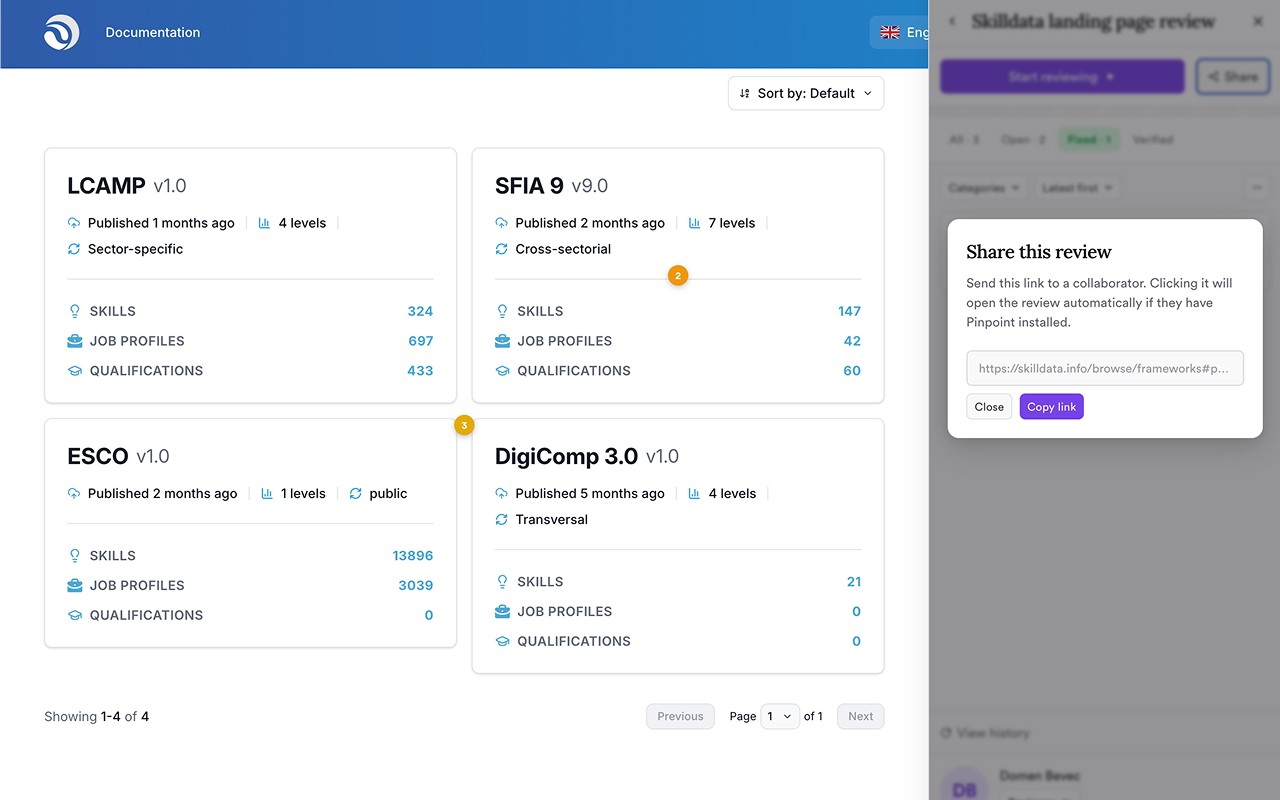This screenshot has width=1280, height=800.
Task: Open the DigiComp 3.0 framework title
Action: point(566,456)
